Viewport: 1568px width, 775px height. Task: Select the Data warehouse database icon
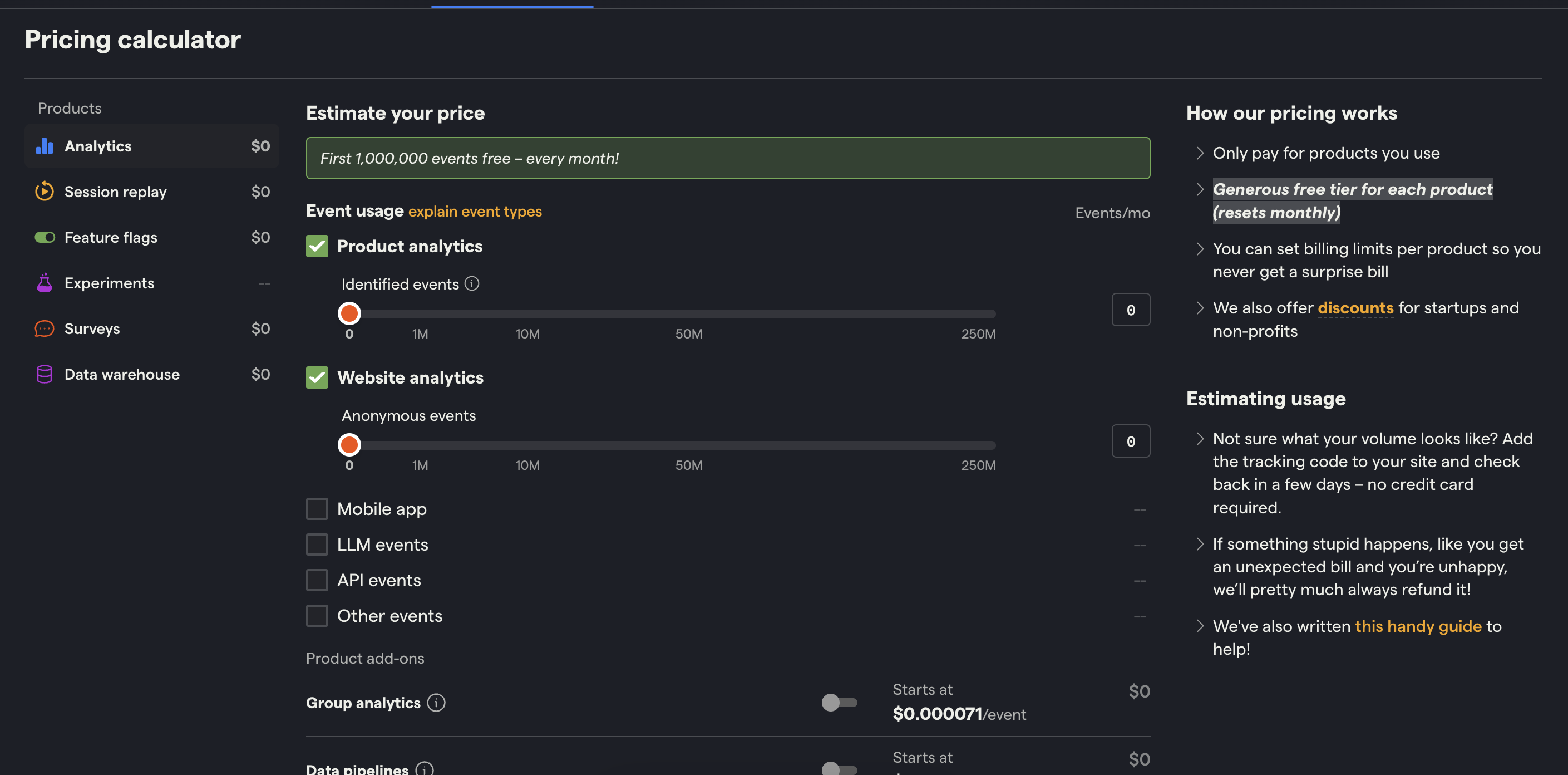tap(45, 374)
